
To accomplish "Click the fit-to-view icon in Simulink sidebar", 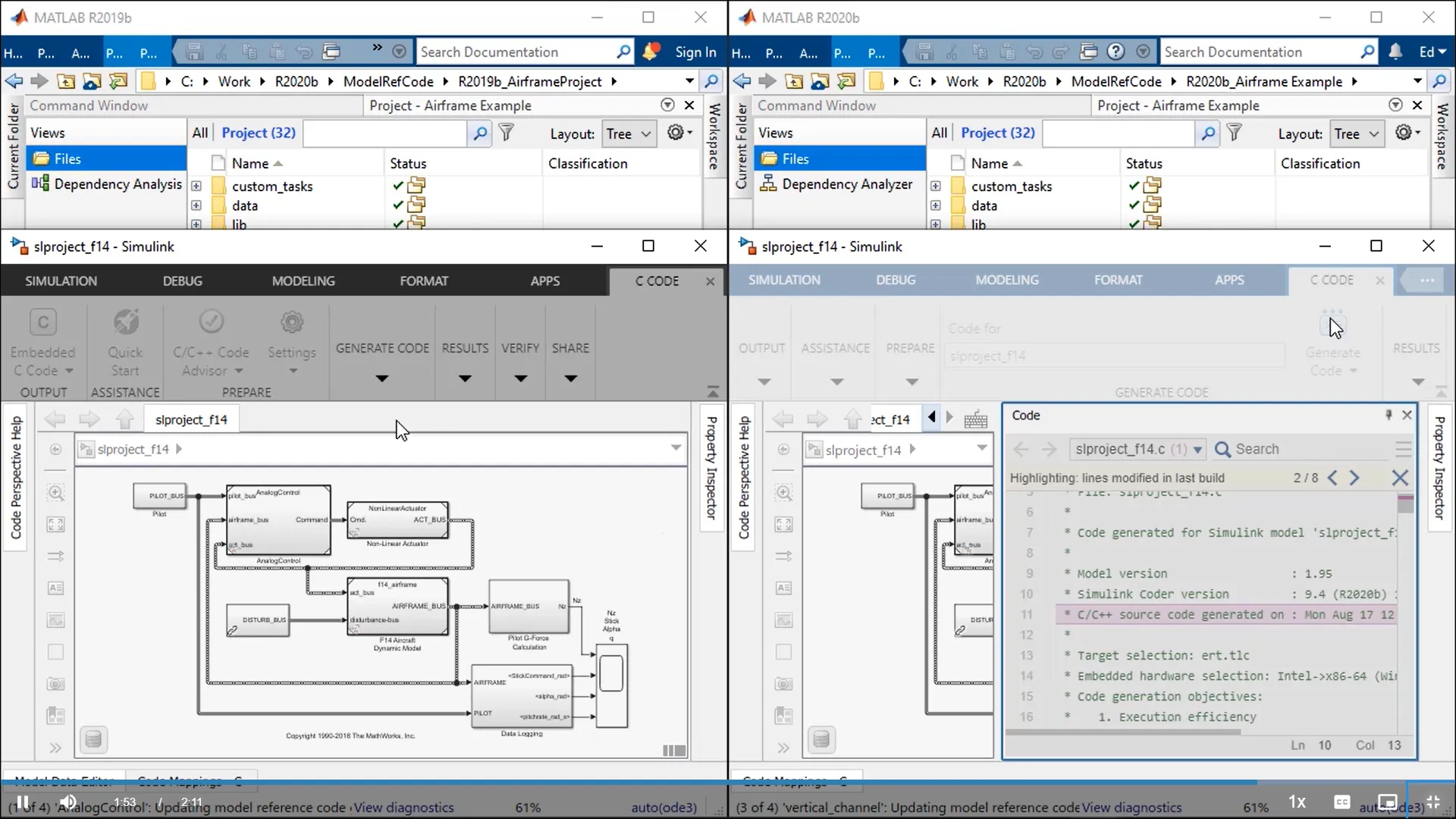I will [x=55, y=523].
